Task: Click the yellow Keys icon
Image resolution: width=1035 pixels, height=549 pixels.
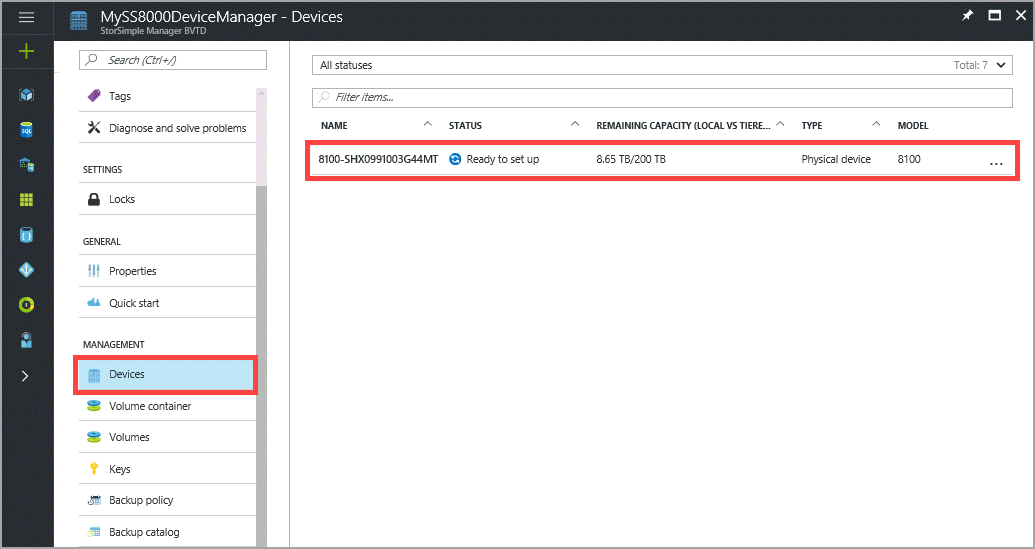Action: point(94,469)
